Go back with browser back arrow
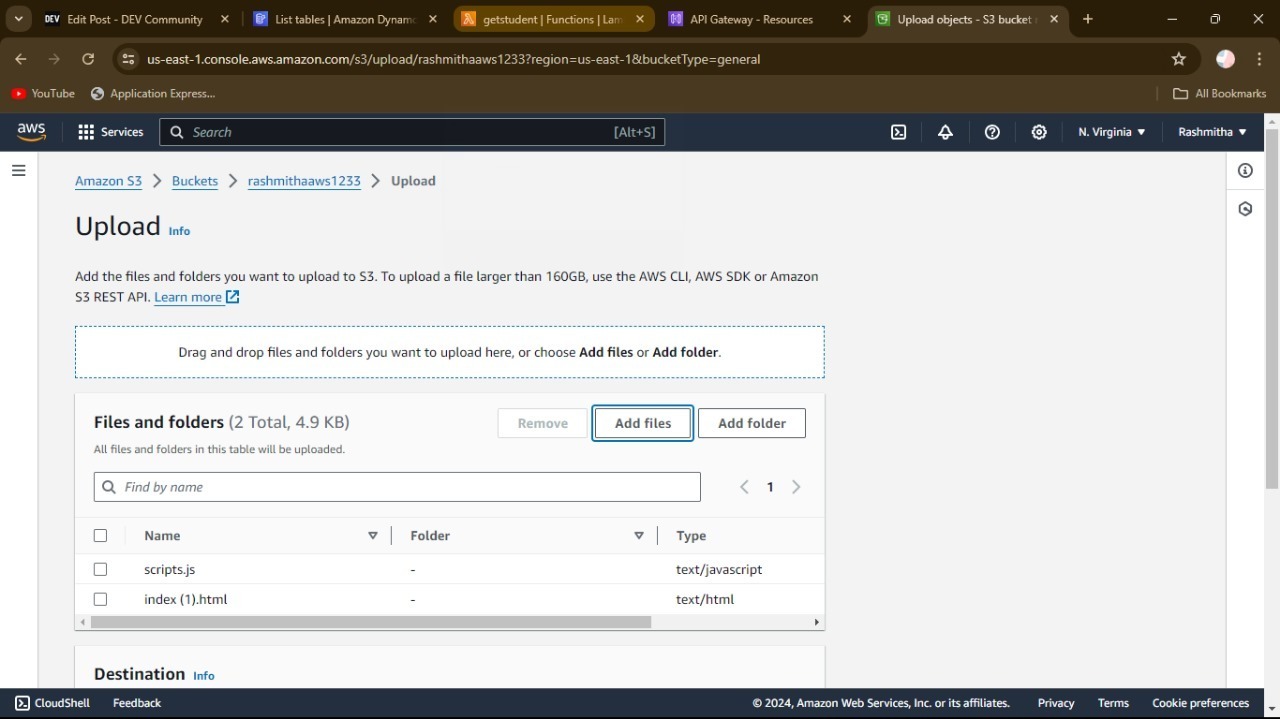Image resolution: width=1280 pixels, height=719 pixels. point(21,59)
